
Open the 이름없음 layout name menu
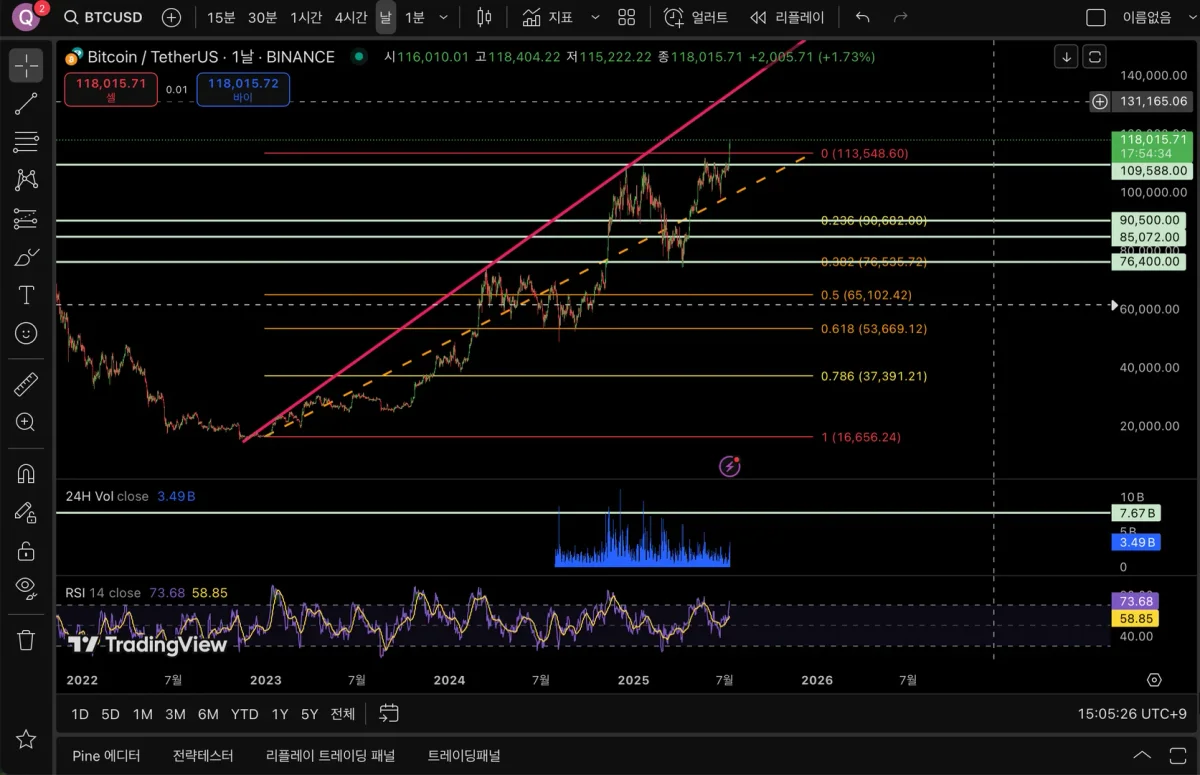pyautogui.click(x=1147, y=17)
